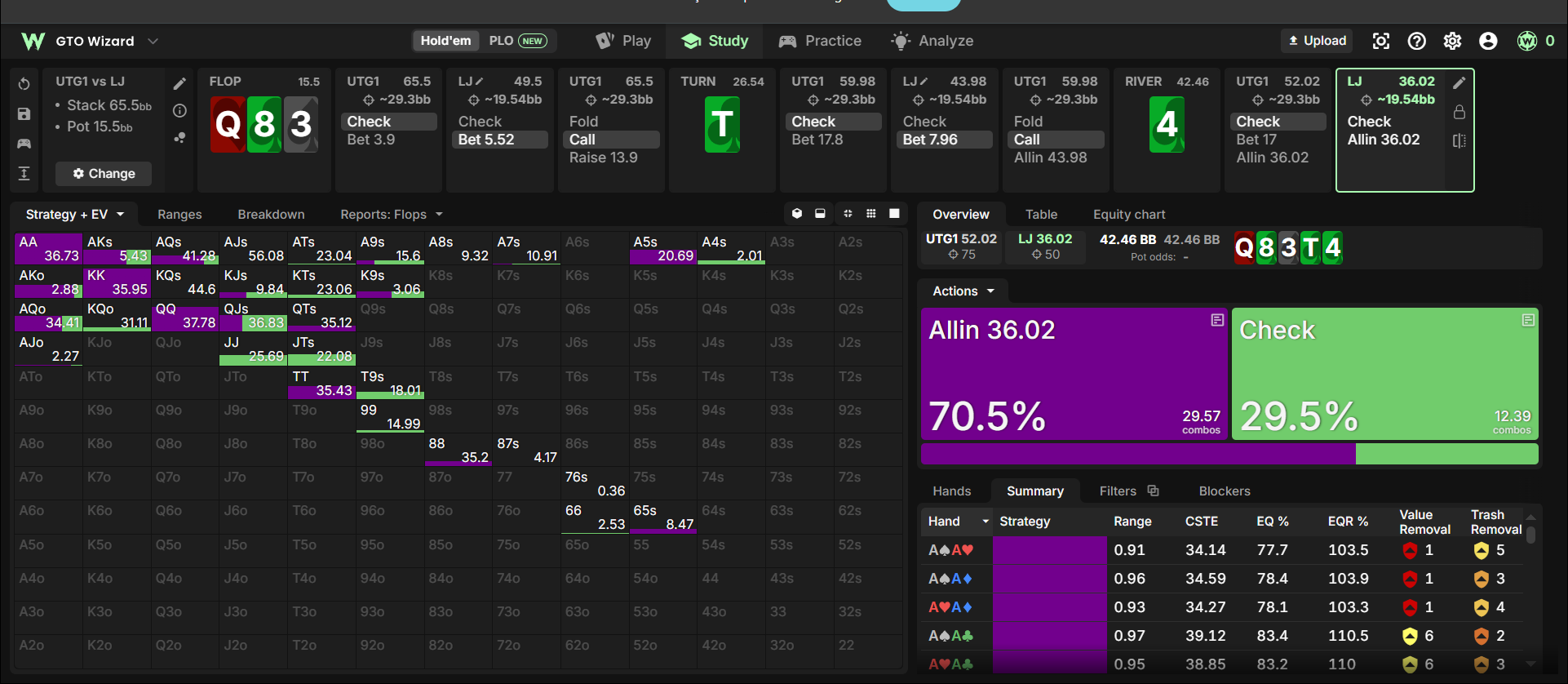Click the info circle icon beside Stack
This screenshot has width=1568, height=684.
[x=179, y=111]
